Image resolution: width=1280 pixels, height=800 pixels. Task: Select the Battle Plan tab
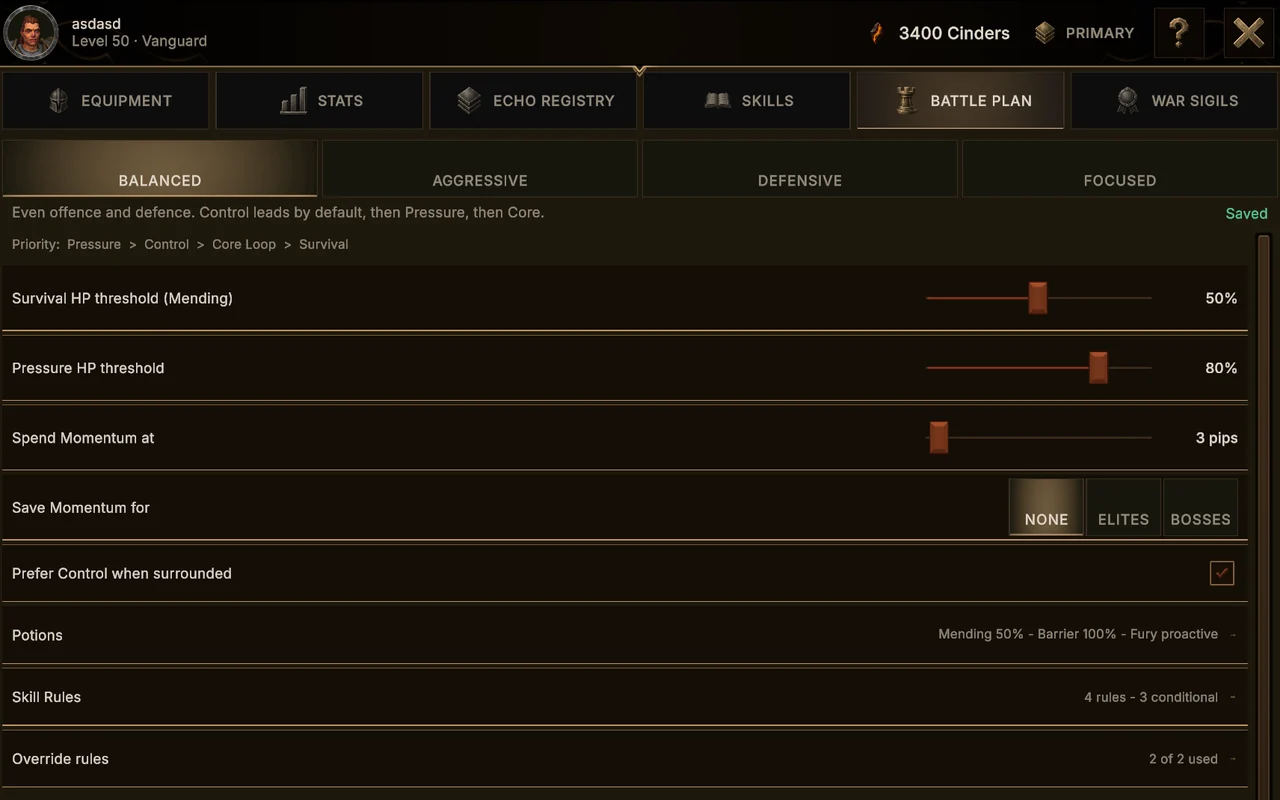[961, 100]
